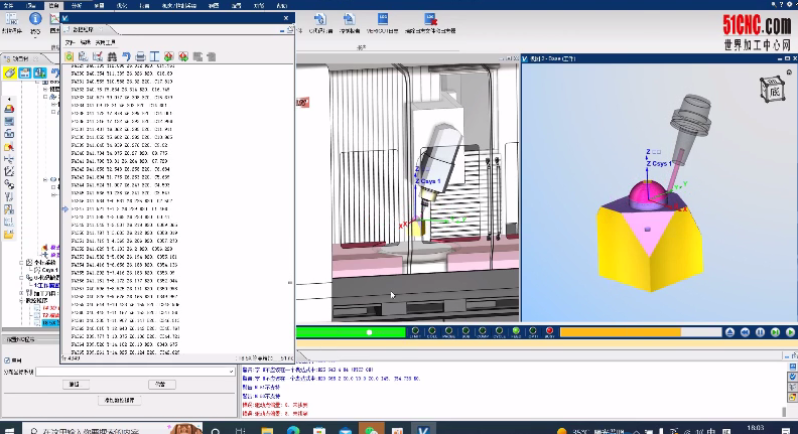
Task: Click the left button below the dropdown field
Action: pos(73,384)
